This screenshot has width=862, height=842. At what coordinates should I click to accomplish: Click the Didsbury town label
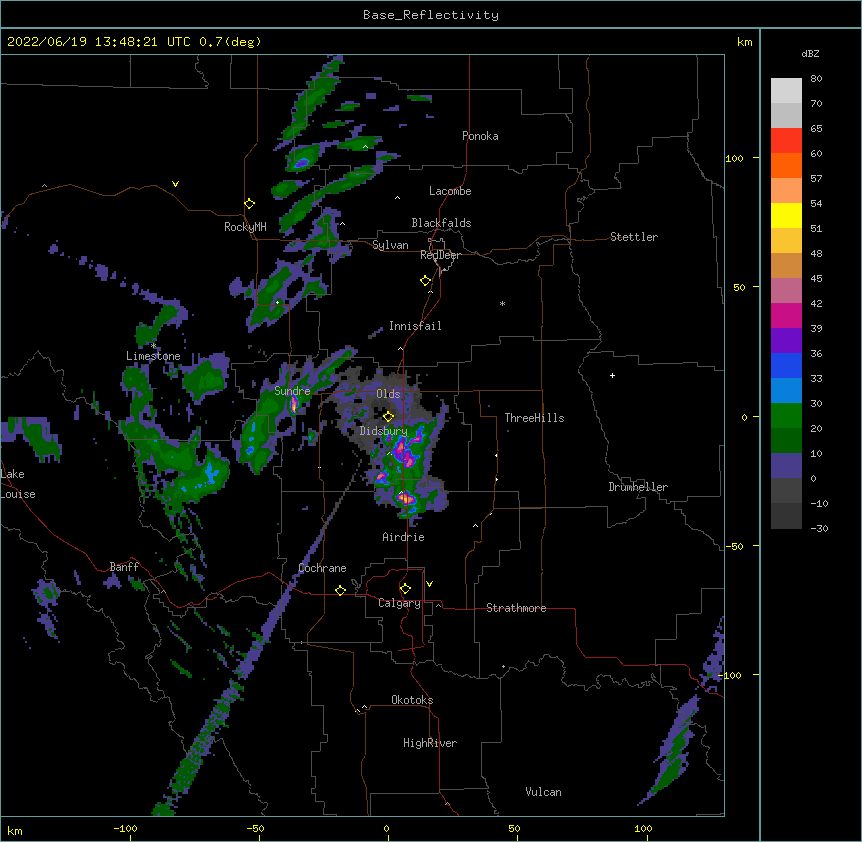[x=384, y=431]
